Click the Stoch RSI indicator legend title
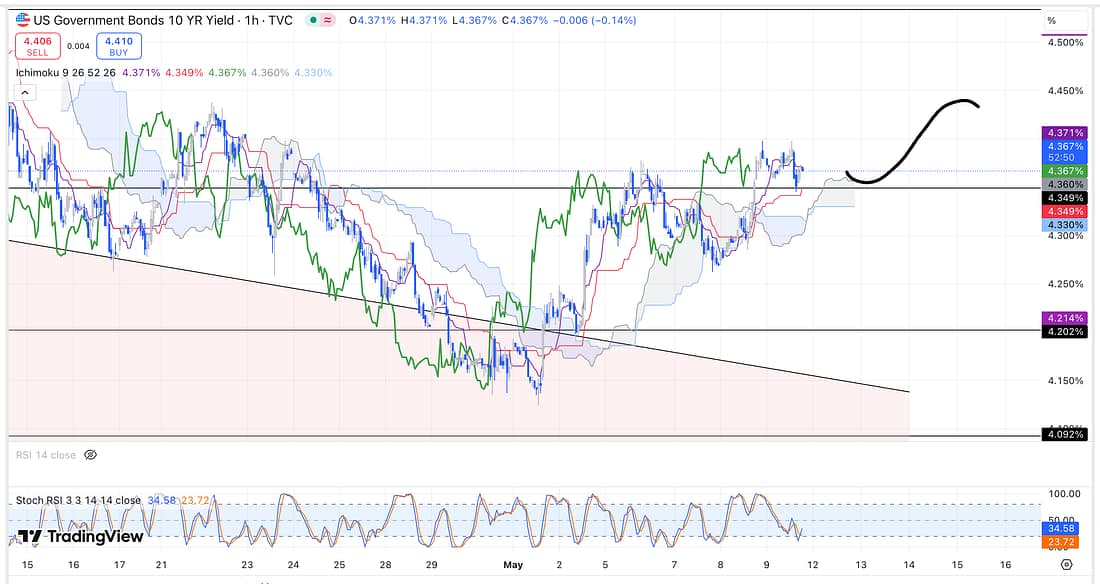 click(x=78, y=500)
